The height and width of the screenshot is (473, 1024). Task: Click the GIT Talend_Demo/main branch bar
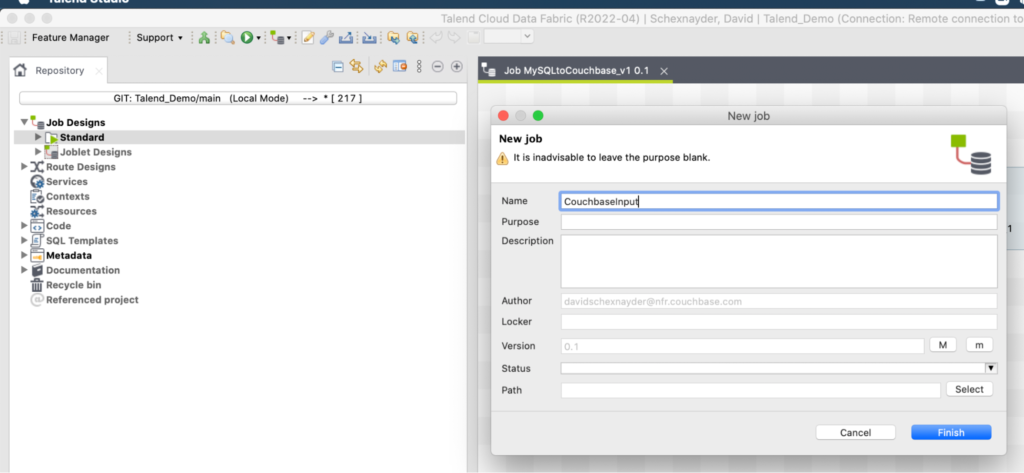[238, 99]
